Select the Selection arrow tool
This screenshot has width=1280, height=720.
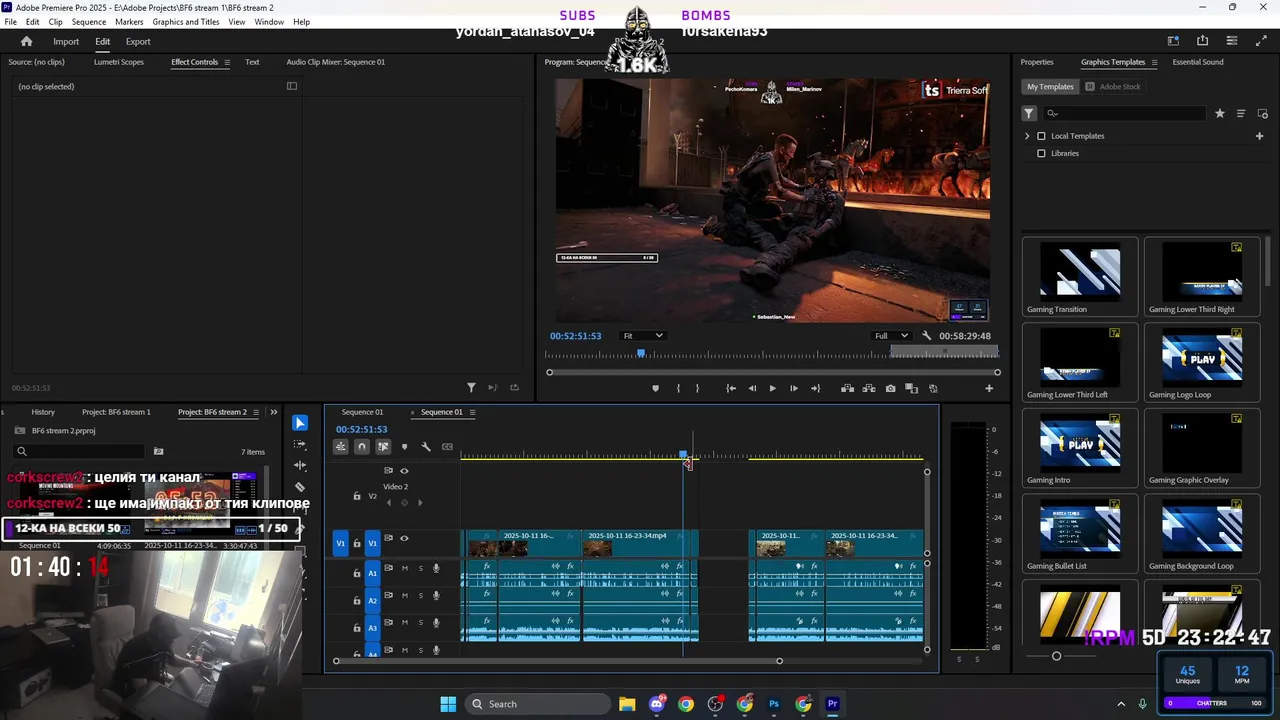[300, 423]
